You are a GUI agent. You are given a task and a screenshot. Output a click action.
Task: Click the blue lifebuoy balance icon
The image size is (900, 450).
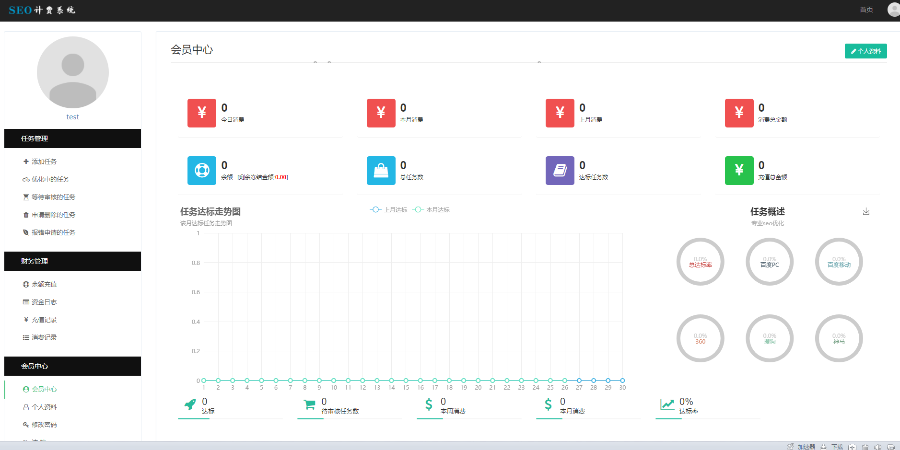tap(201, 170)
